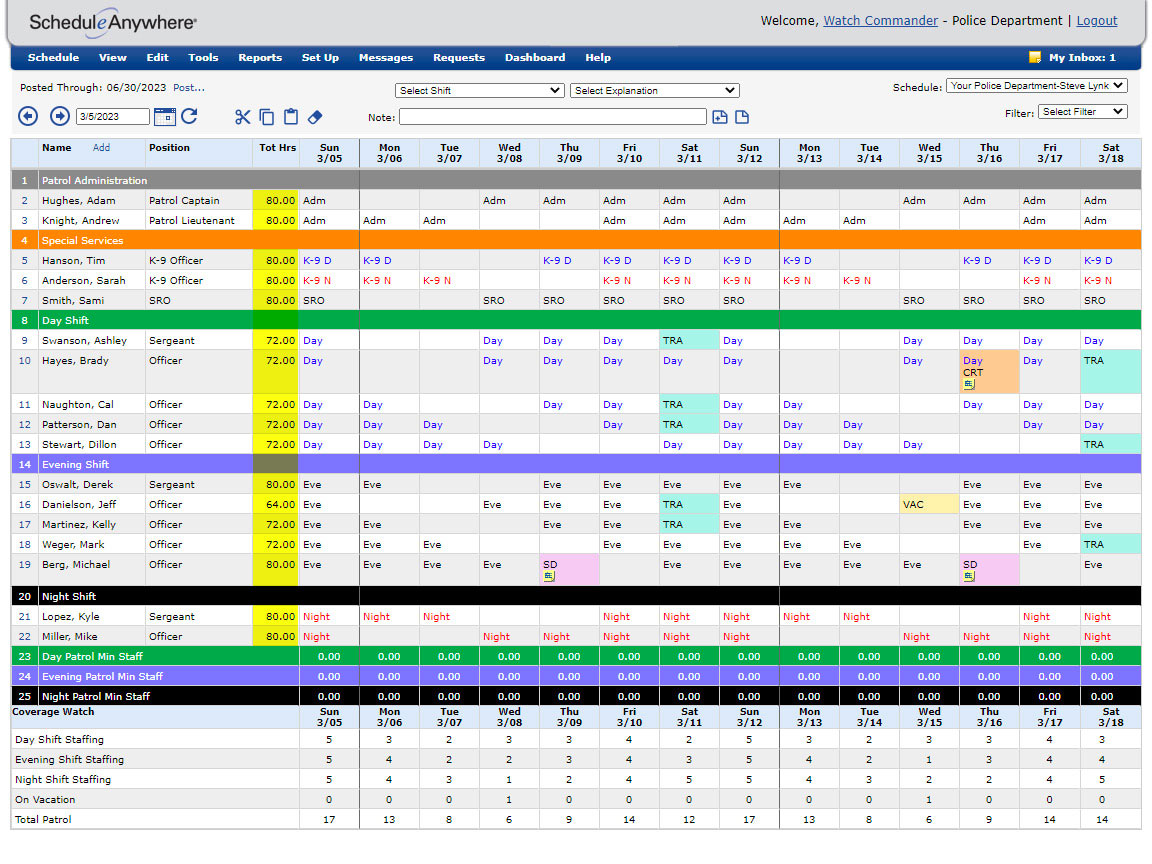
Task: Open note icon in Berg's Thu 3/16 SD cell
Action: pyautogui.click(x=969, y=576)
